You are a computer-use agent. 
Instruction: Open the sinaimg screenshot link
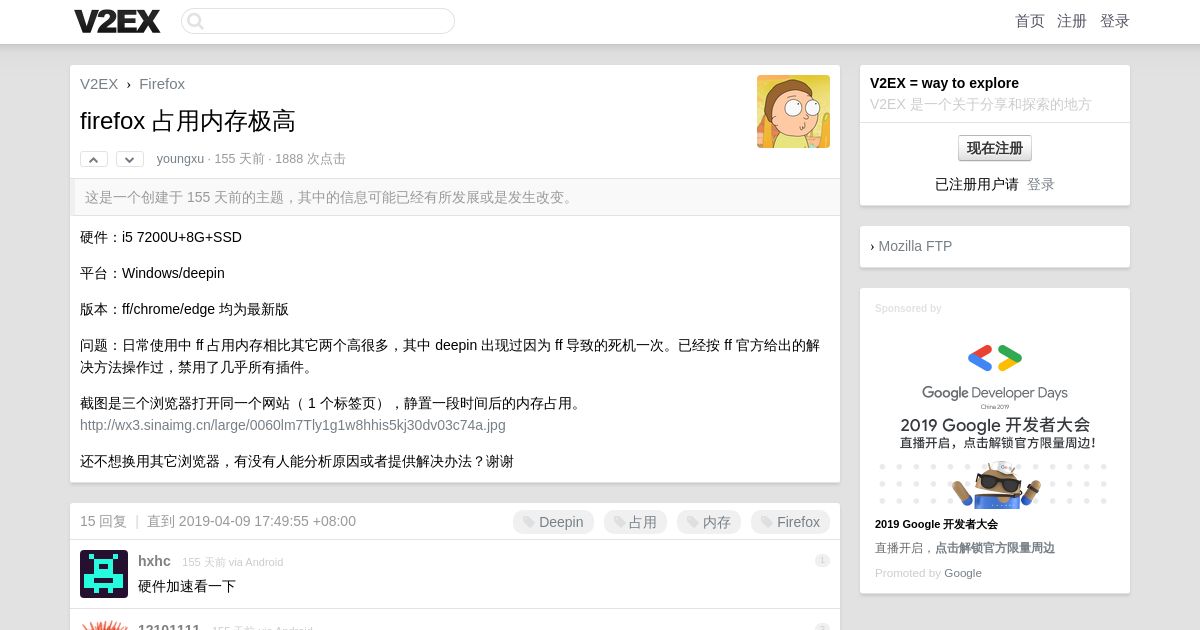coord(293,425)
